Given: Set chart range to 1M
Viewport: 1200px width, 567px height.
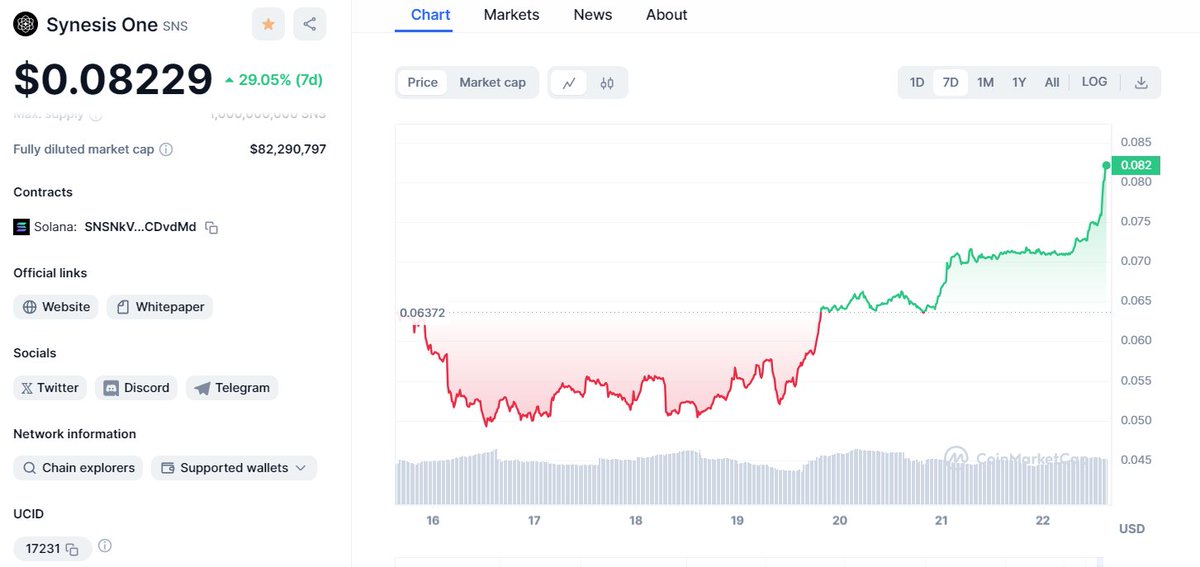Looking at the screenshot, I should (985, 82).
